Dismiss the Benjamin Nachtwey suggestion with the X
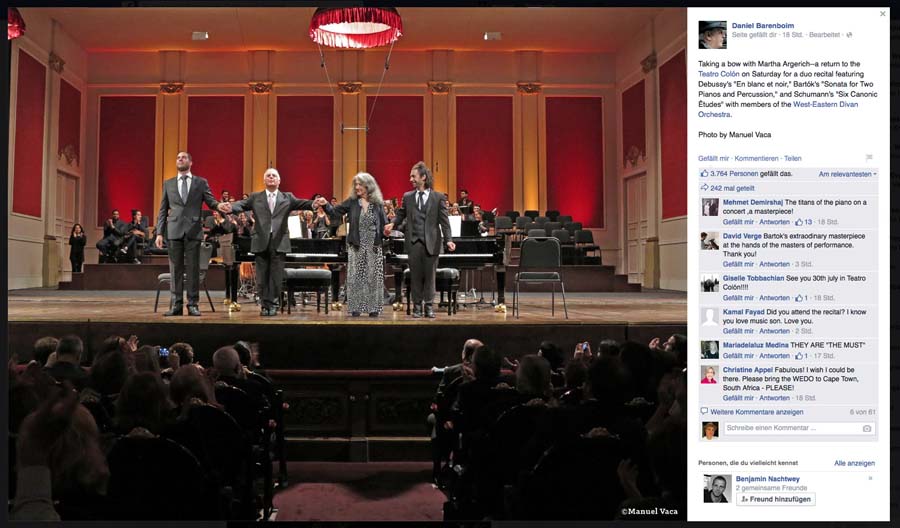The height and width of the screenshot is (528, 900). coord(870,478)
